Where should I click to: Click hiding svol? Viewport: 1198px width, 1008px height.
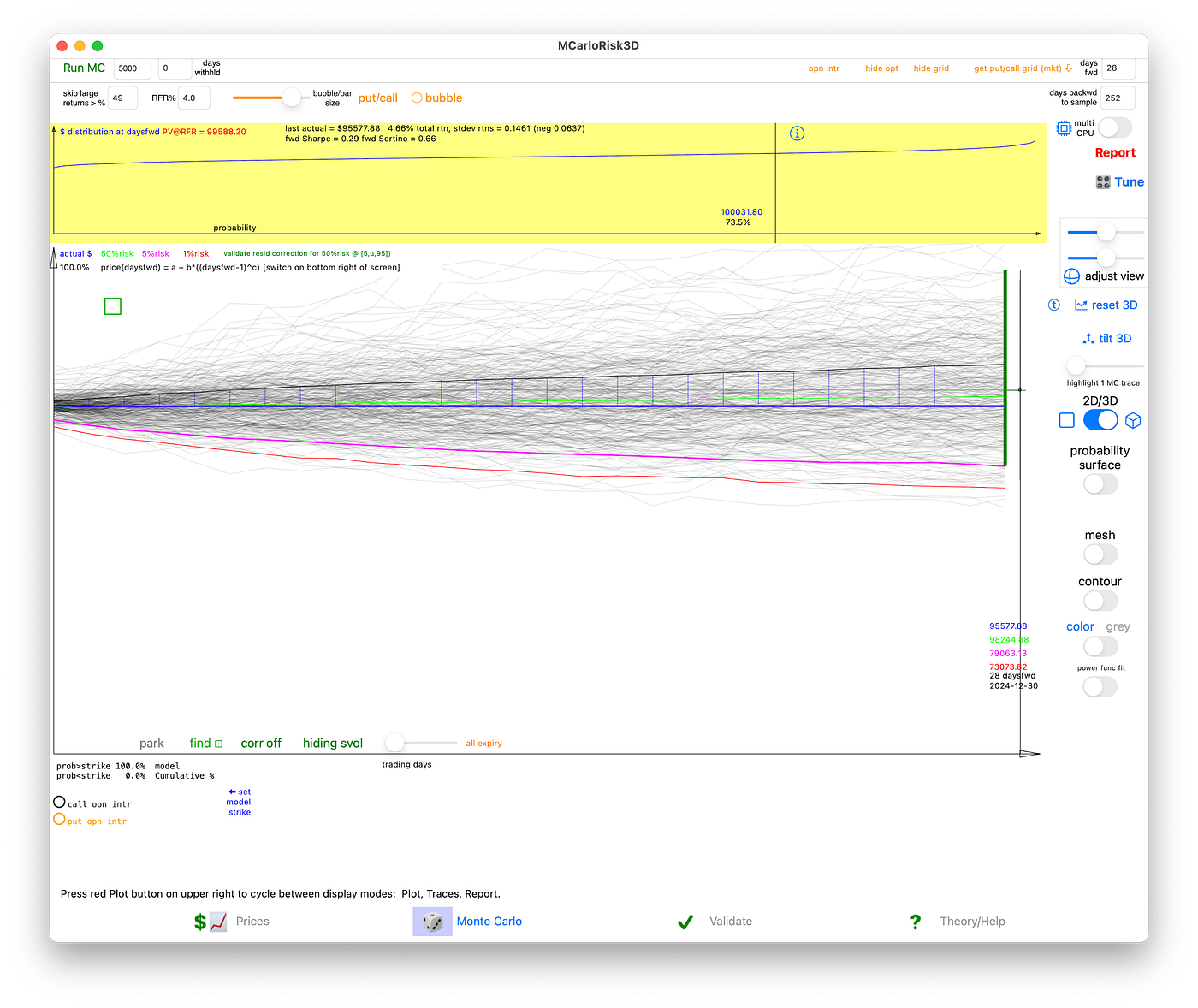[333, 744]
